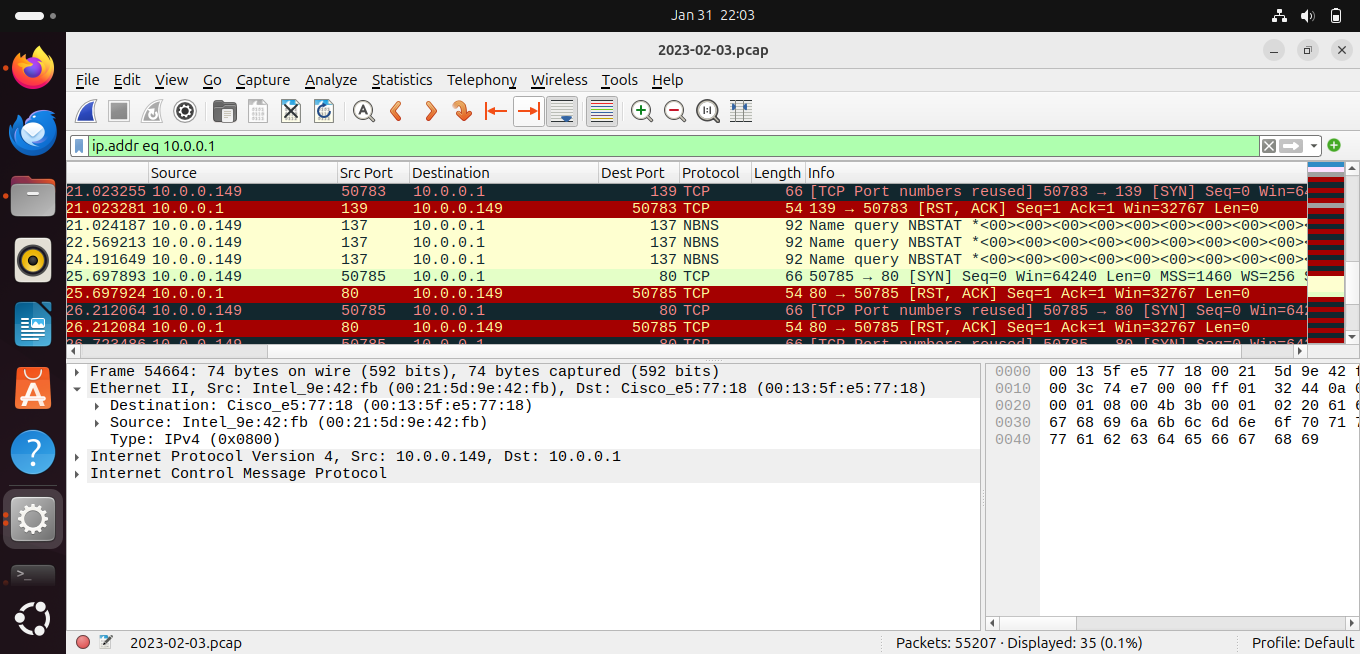Zoom in main window text
Screen dimensions: 1360x654
[x=642, y=111]
